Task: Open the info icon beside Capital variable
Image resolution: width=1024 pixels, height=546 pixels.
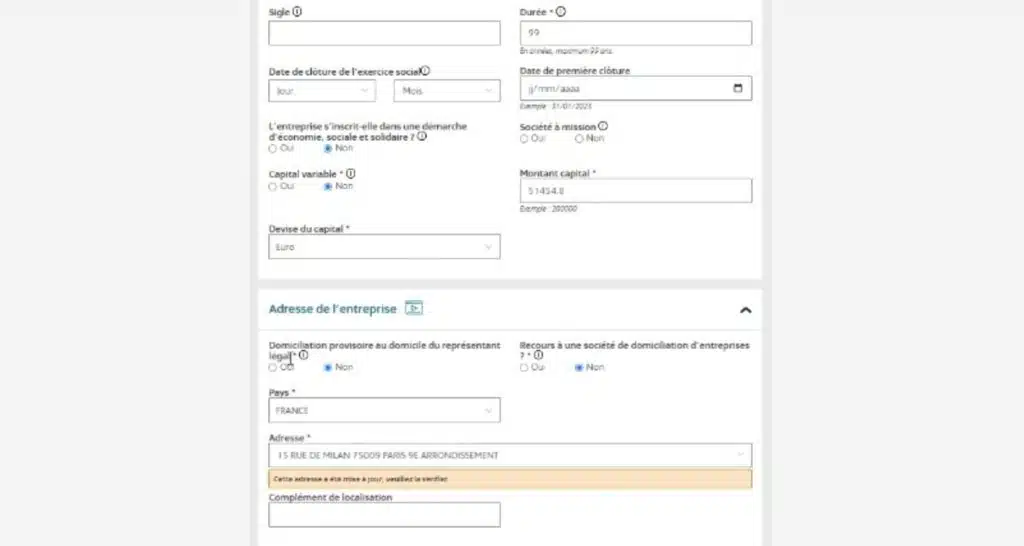Action: click(350, 173)
